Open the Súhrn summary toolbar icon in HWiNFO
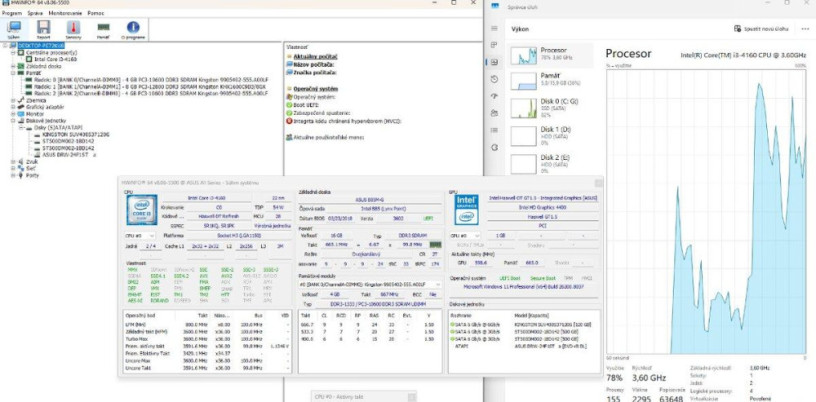Screen dimensions: 816x402 (14, 30)
